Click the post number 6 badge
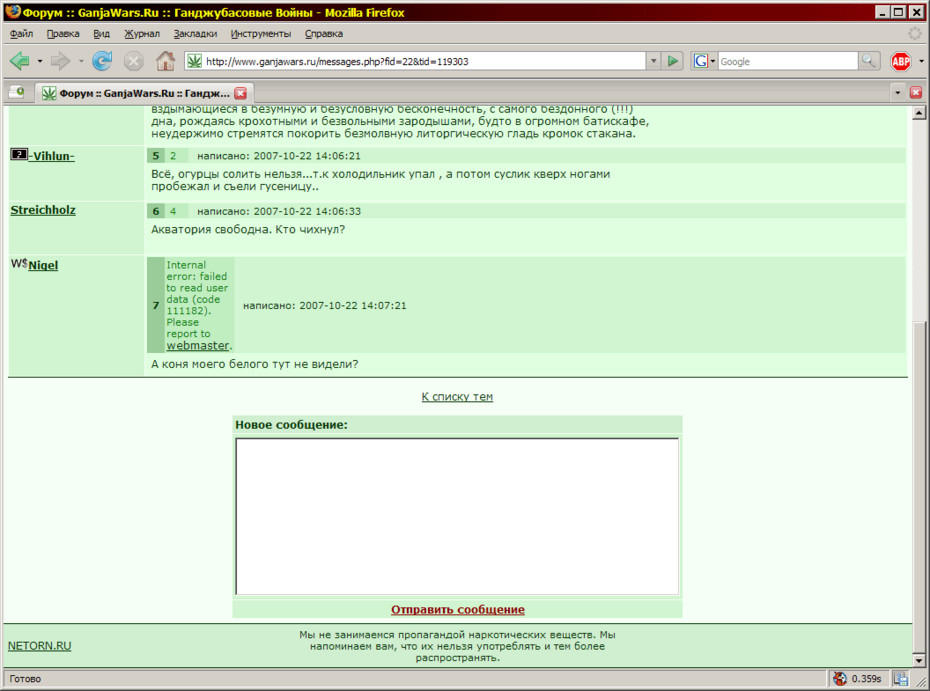Screen dimensions: 930x691 tap(155, 211)
